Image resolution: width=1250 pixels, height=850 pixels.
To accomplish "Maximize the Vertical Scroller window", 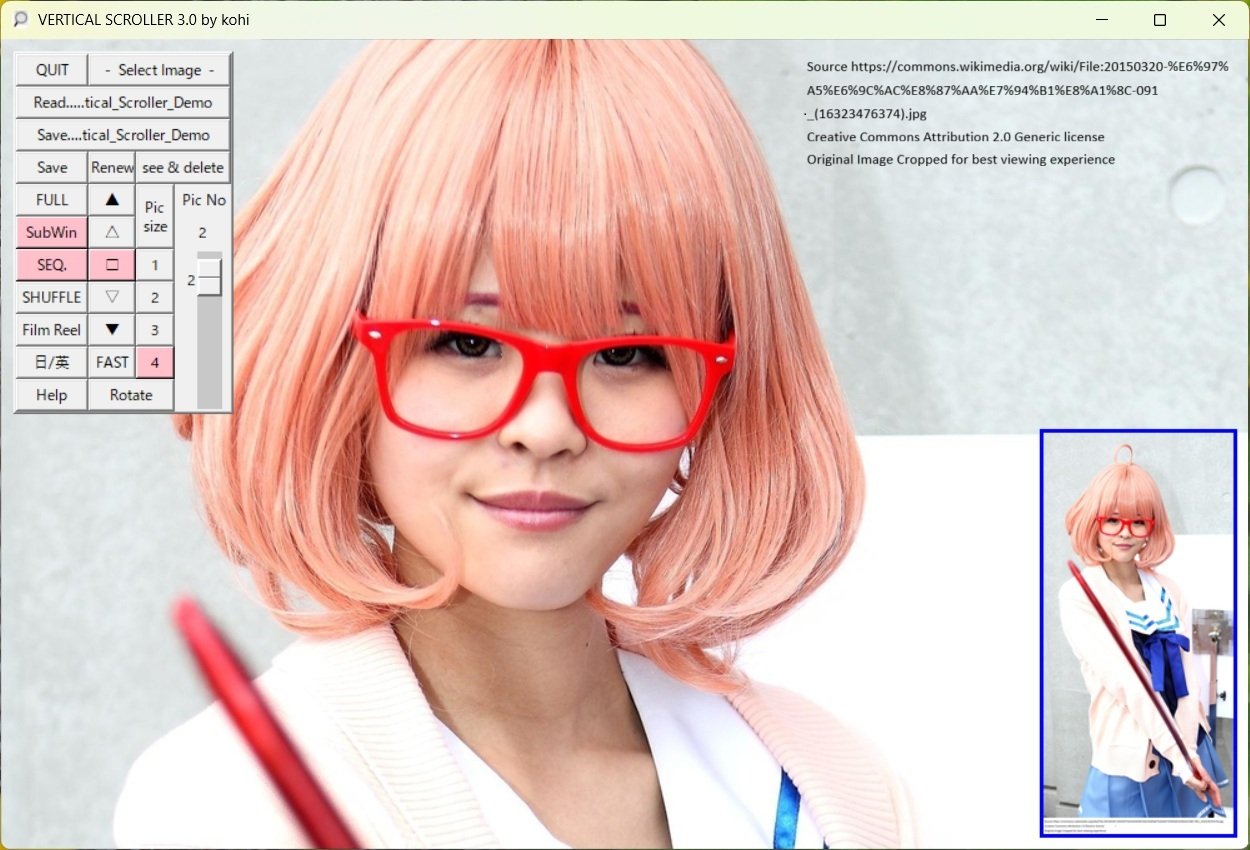I will [x=1160, y=20].
